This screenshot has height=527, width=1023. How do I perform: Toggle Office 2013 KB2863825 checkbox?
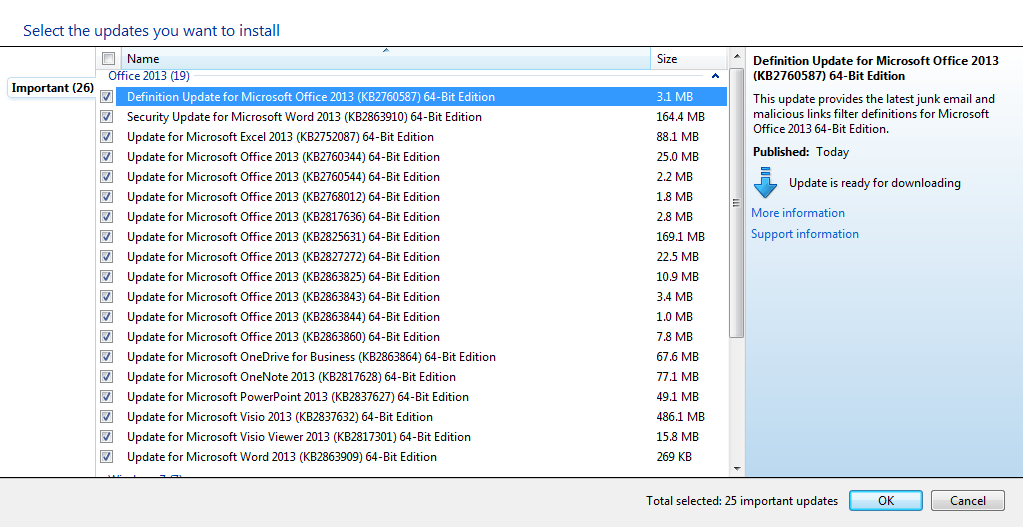(x=106, y=277)
